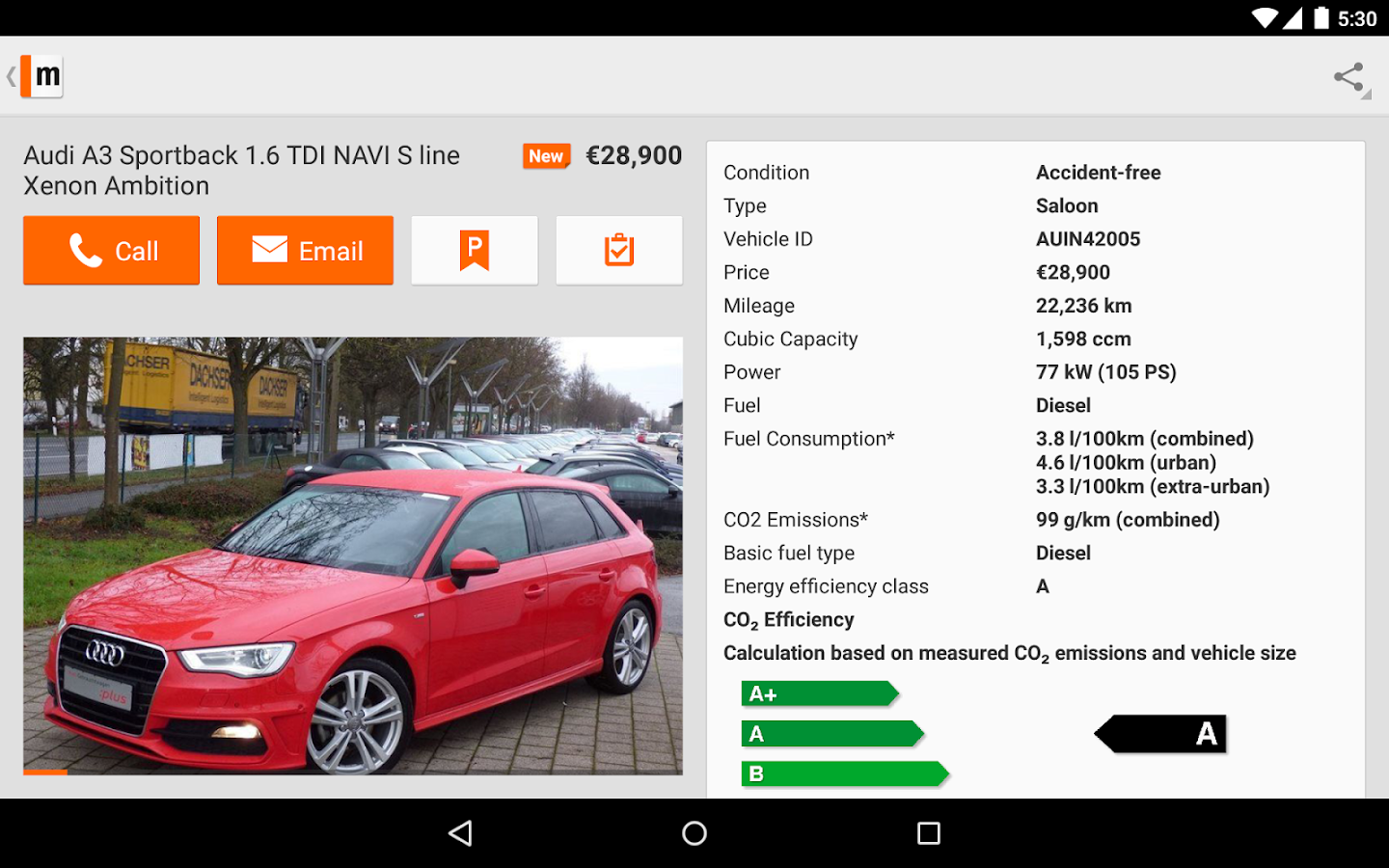Screen dimensions: 1389x868
Task: Tap the orange photo gallery progress indicator
Action: pos(45,772)
